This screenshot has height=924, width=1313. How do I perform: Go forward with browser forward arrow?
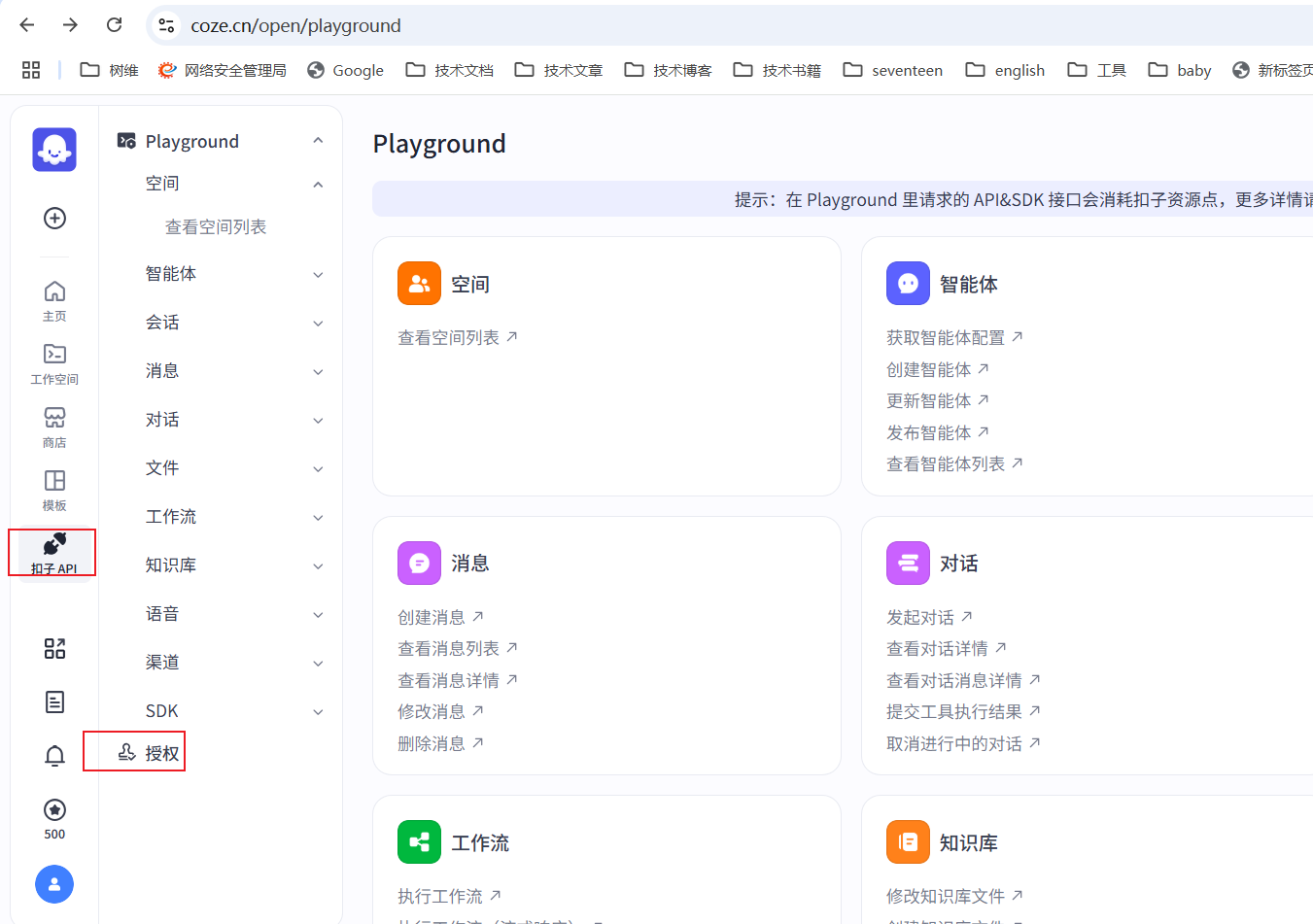pyautogui.click(x=70, y=25)
